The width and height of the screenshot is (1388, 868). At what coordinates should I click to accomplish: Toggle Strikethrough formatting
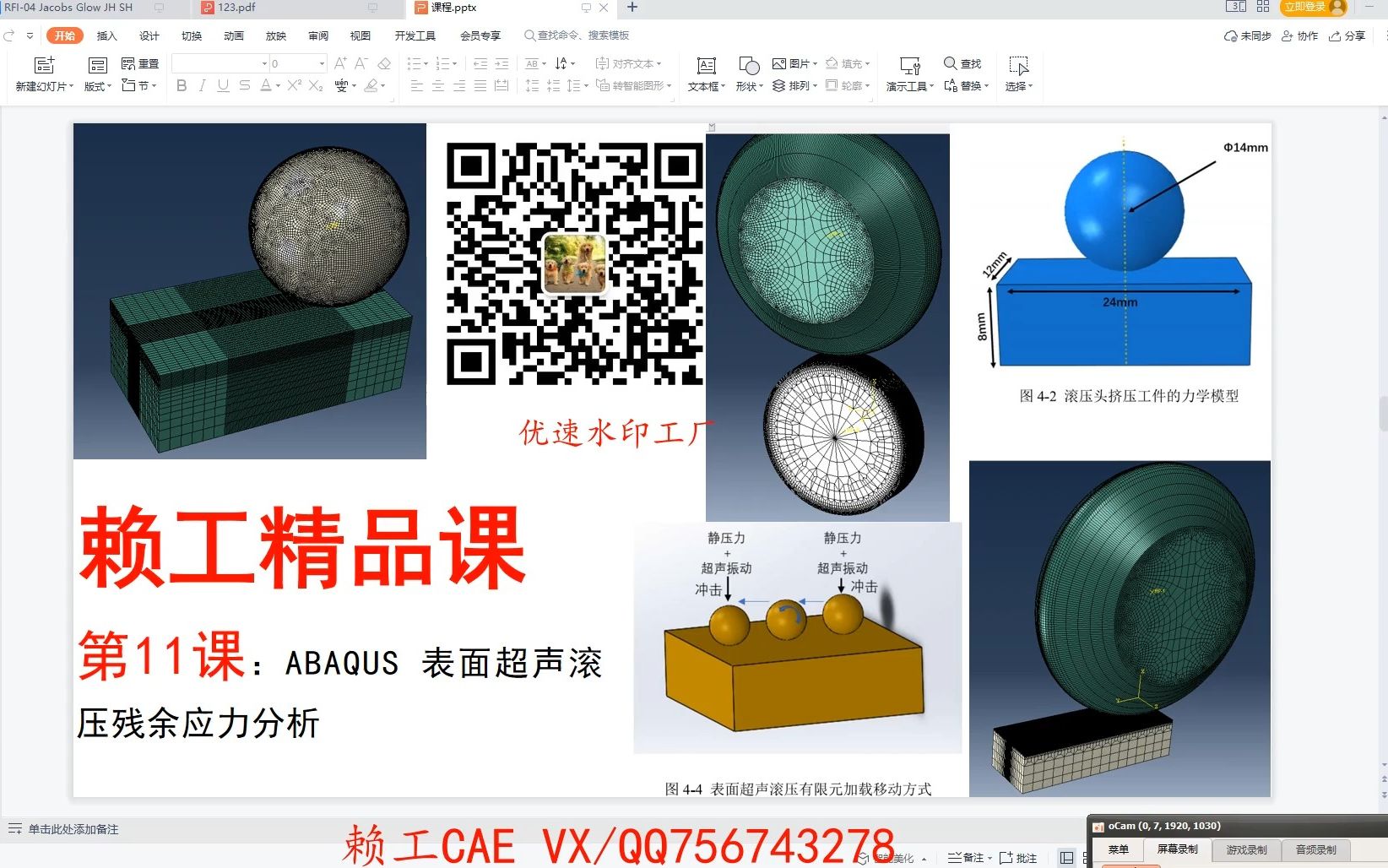coord(244,85)
